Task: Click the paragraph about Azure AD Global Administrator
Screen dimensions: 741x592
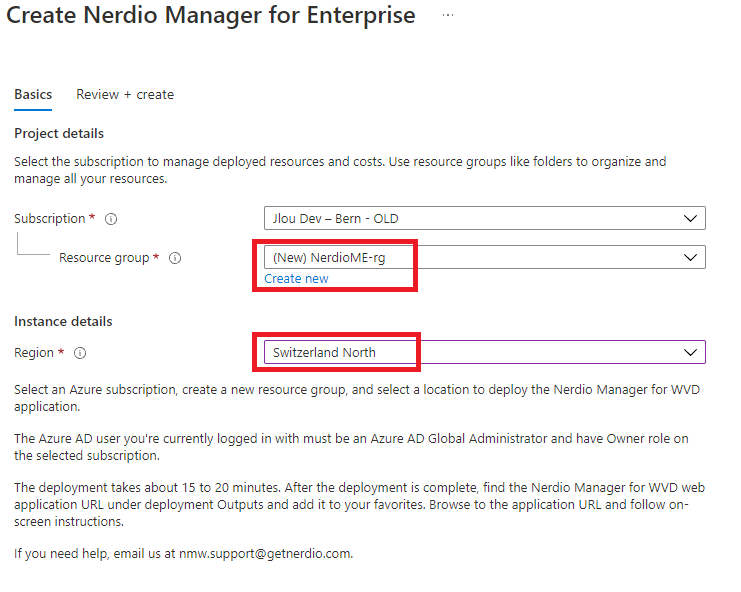Action: coord(351,447)
